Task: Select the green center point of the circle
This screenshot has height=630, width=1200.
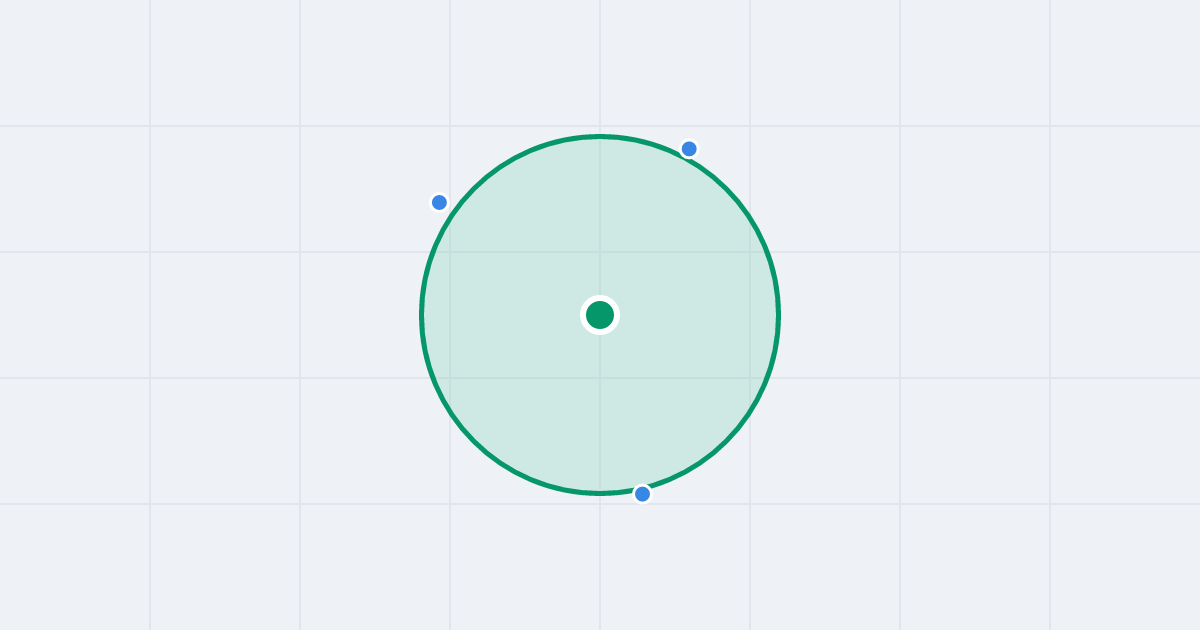Action: pos(600,315)
